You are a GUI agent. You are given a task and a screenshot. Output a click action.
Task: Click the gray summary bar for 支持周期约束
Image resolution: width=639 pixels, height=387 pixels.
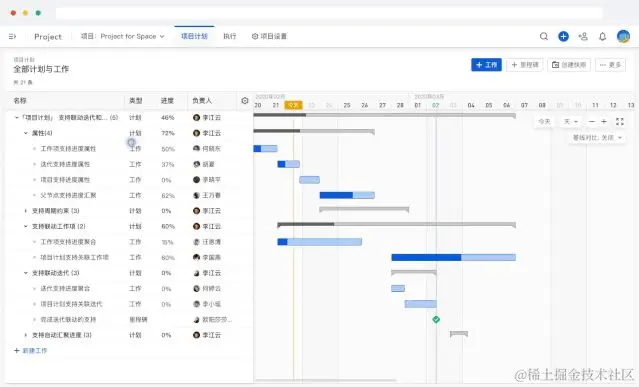coord(364,209)
